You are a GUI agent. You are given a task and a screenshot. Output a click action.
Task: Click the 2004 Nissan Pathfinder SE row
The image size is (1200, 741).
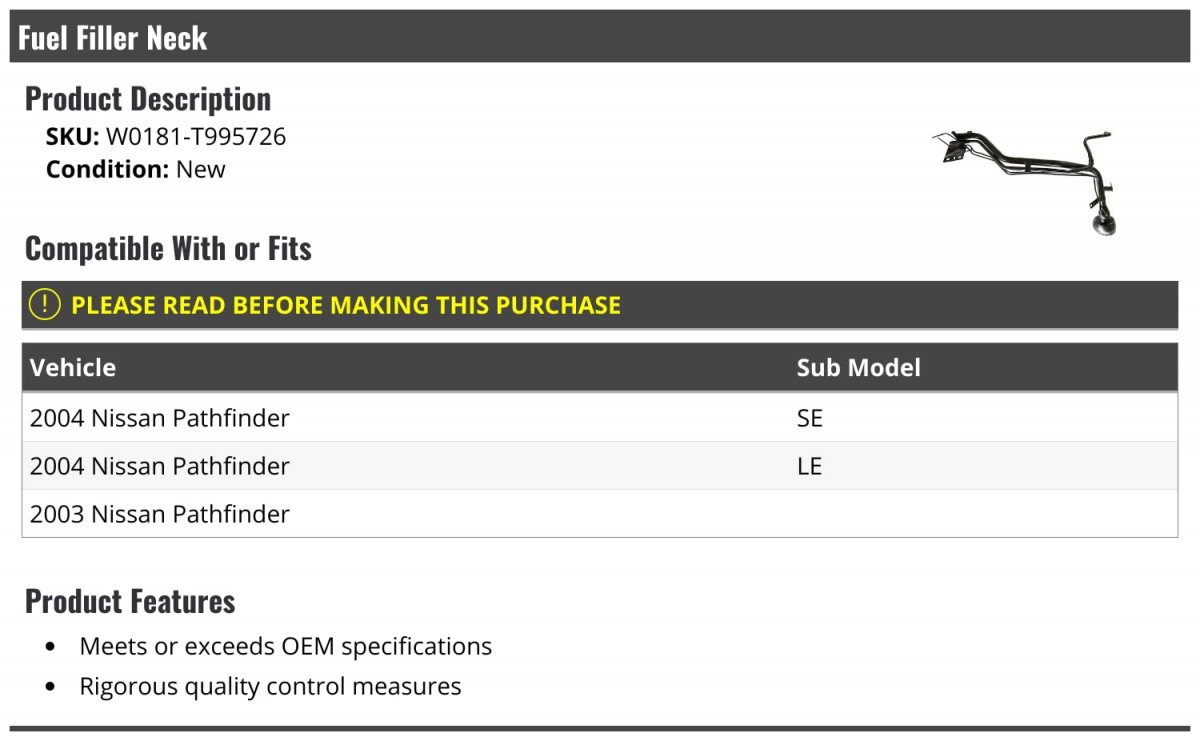click(600, 418)
